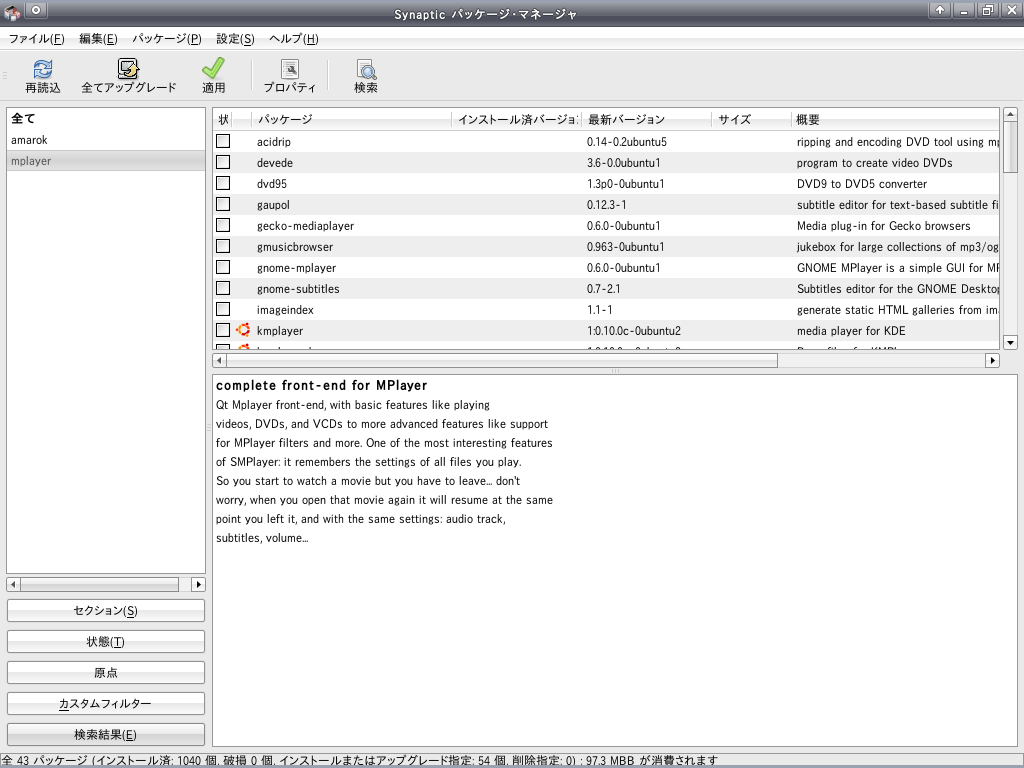
Task: Click the 状態(T) filter button
Action: coord(106,642)
